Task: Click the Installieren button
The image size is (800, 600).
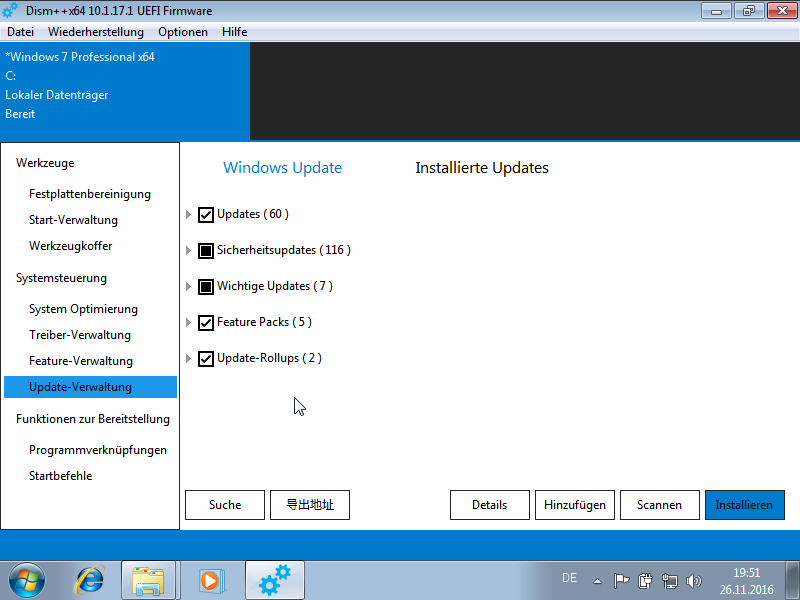Action: click(x=745, y=505)
